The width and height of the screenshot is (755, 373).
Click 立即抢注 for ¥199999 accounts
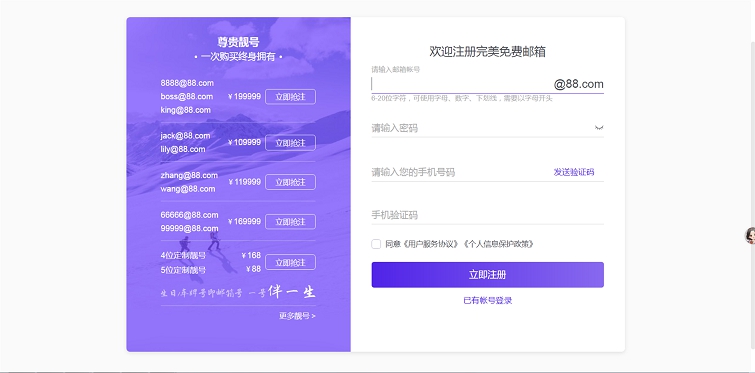(x=290, y=97)
